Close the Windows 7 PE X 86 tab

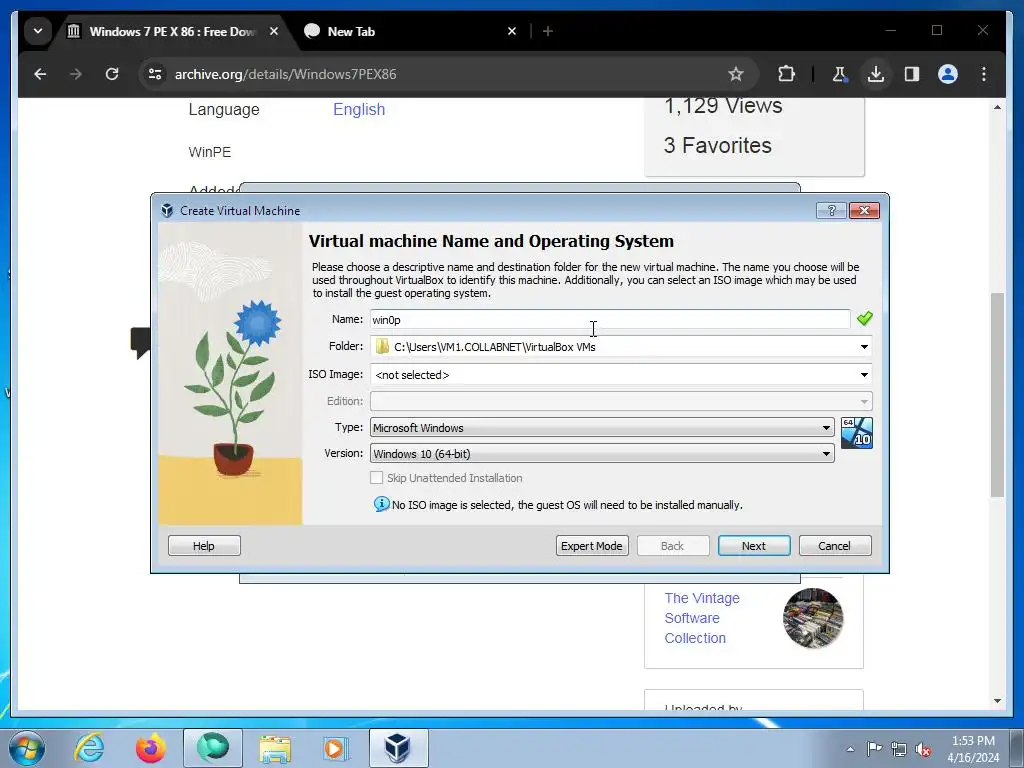[274, 31]
